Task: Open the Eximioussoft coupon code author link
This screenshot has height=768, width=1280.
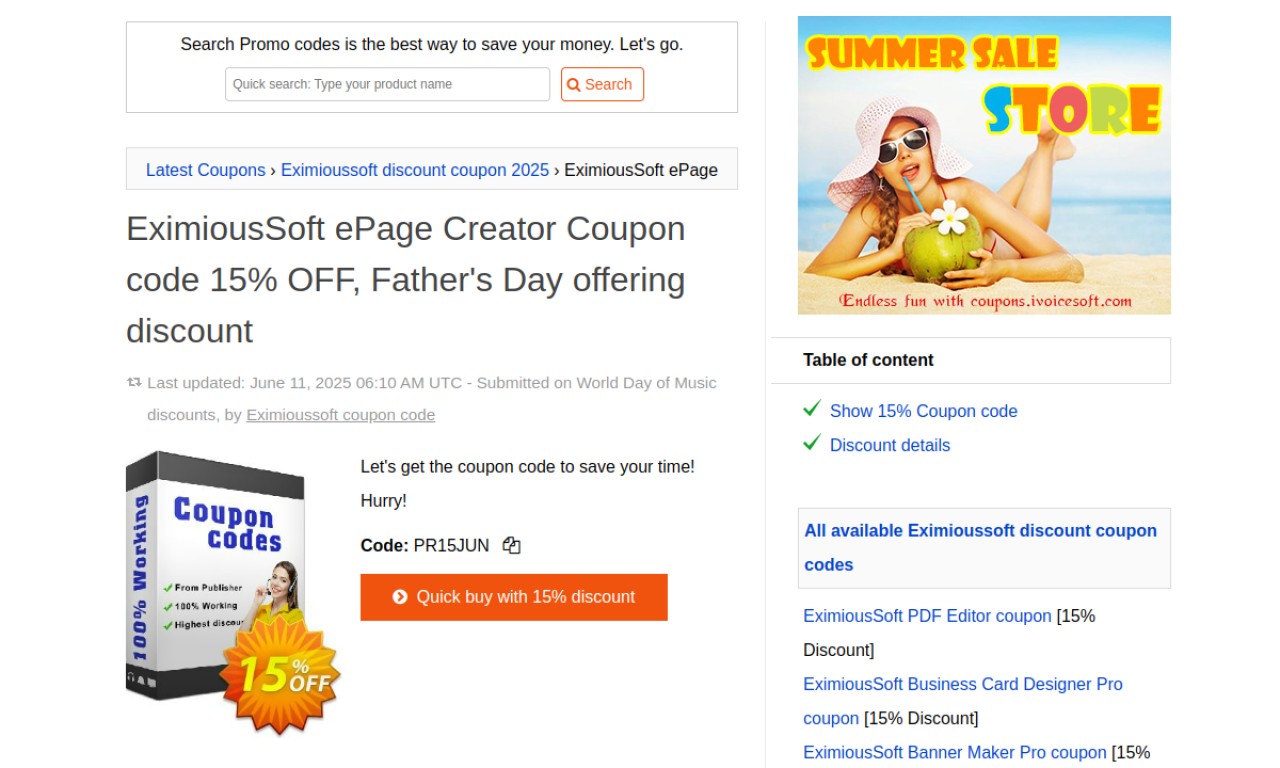Action: 341,414
